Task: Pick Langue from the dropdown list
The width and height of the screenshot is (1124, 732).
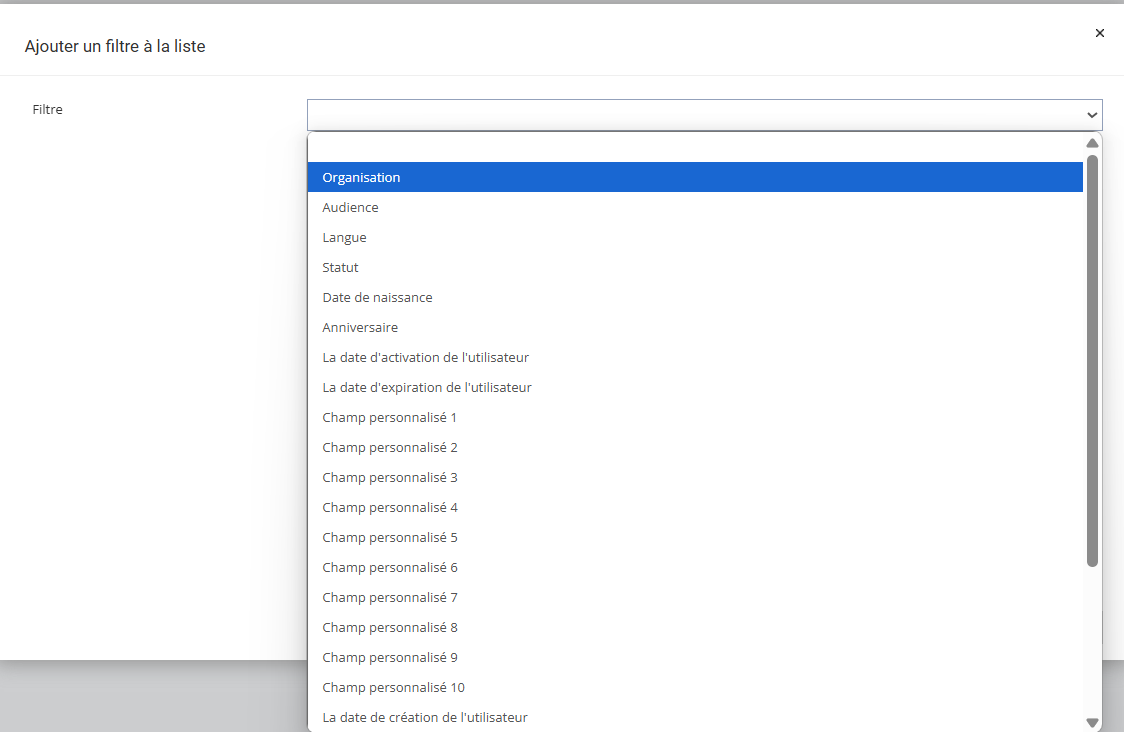Action: pos(344,237)
